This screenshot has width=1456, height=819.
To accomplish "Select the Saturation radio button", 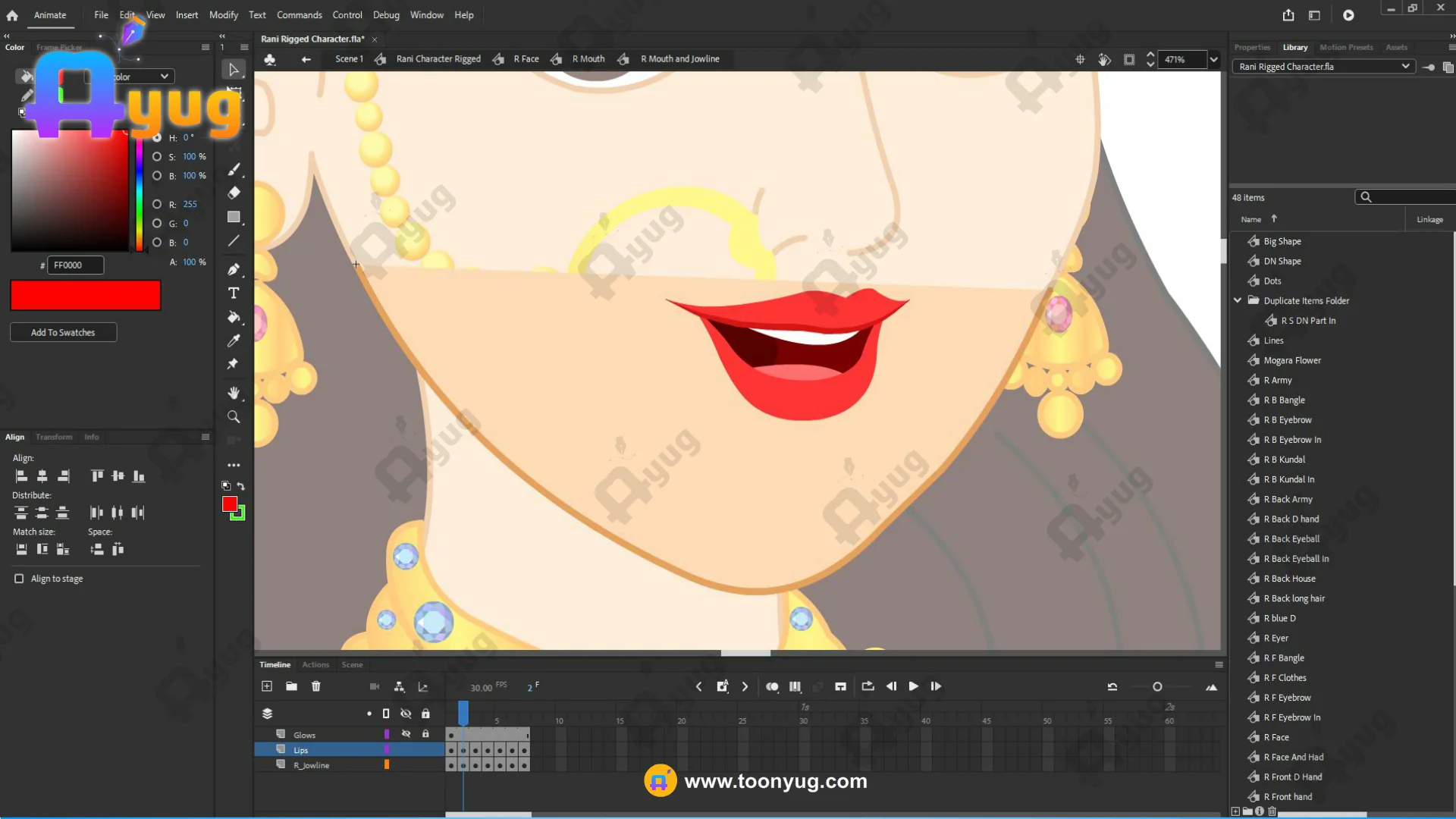I will [x=157, y=156].
